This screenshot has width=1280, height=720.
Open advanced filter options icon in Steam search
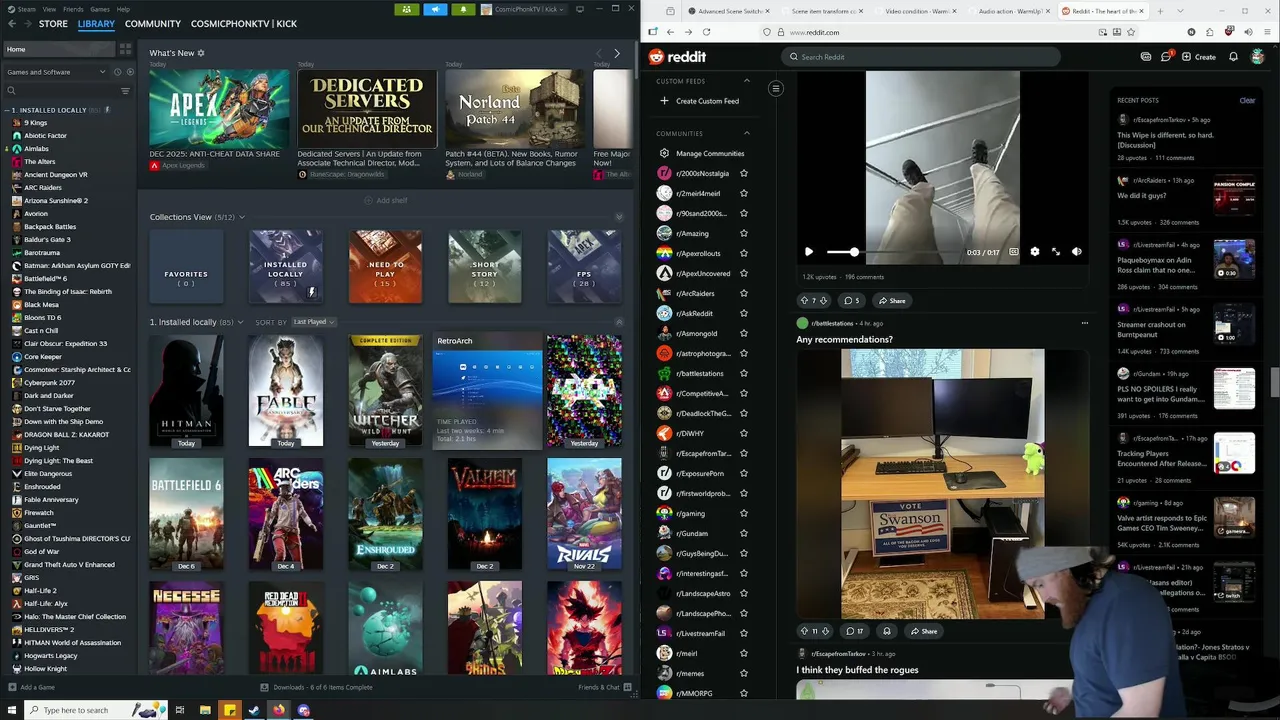(x=125, y=91)
